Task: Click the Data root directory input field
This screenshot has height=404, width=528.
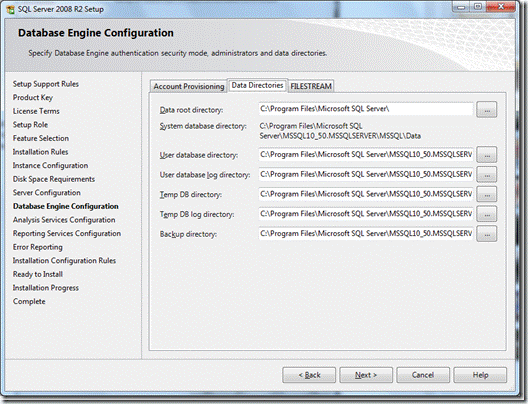Action: point(366,109)
